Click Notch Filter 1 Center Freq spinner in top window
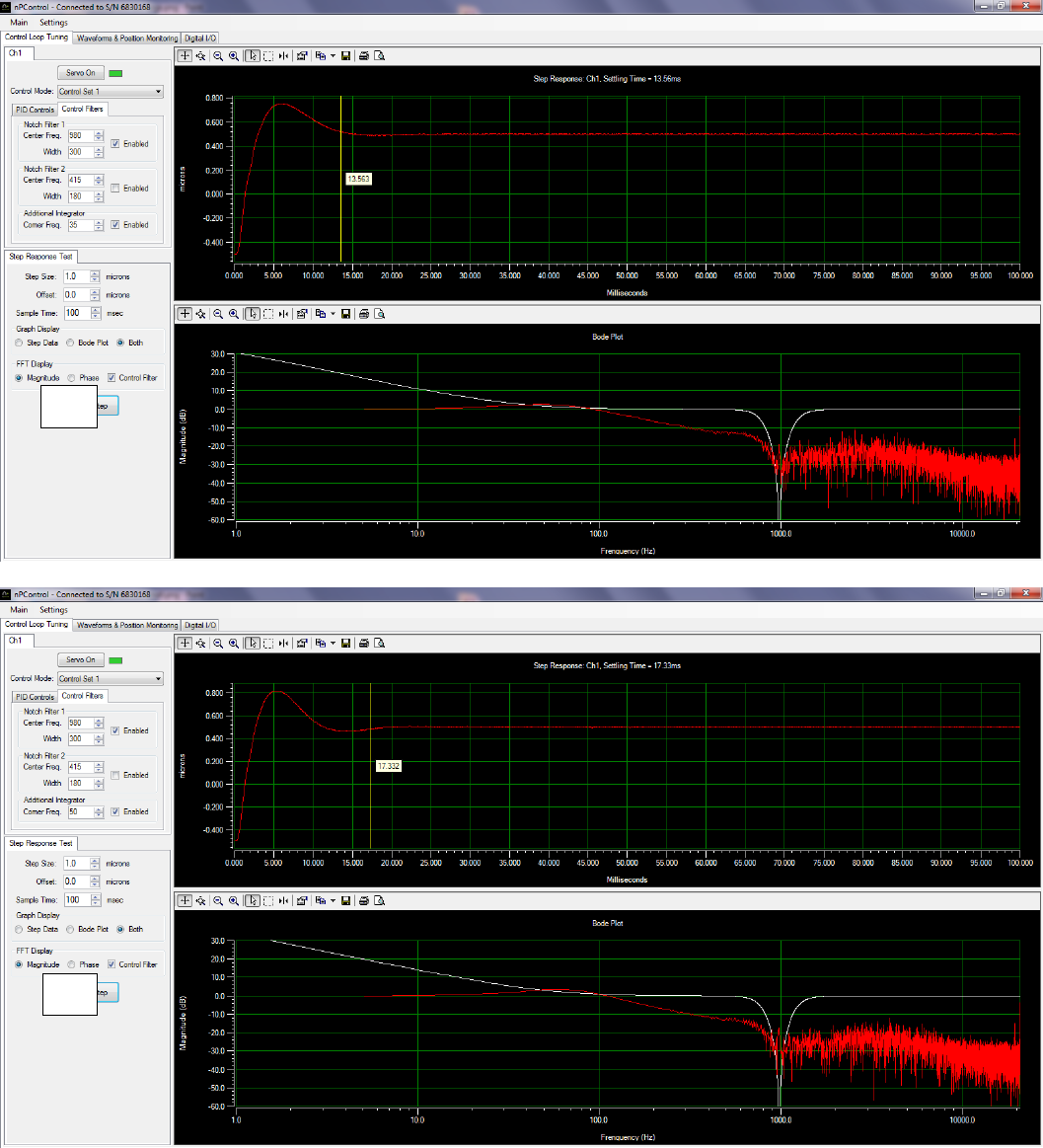1043x1148 pixels. tap(99, 135)
